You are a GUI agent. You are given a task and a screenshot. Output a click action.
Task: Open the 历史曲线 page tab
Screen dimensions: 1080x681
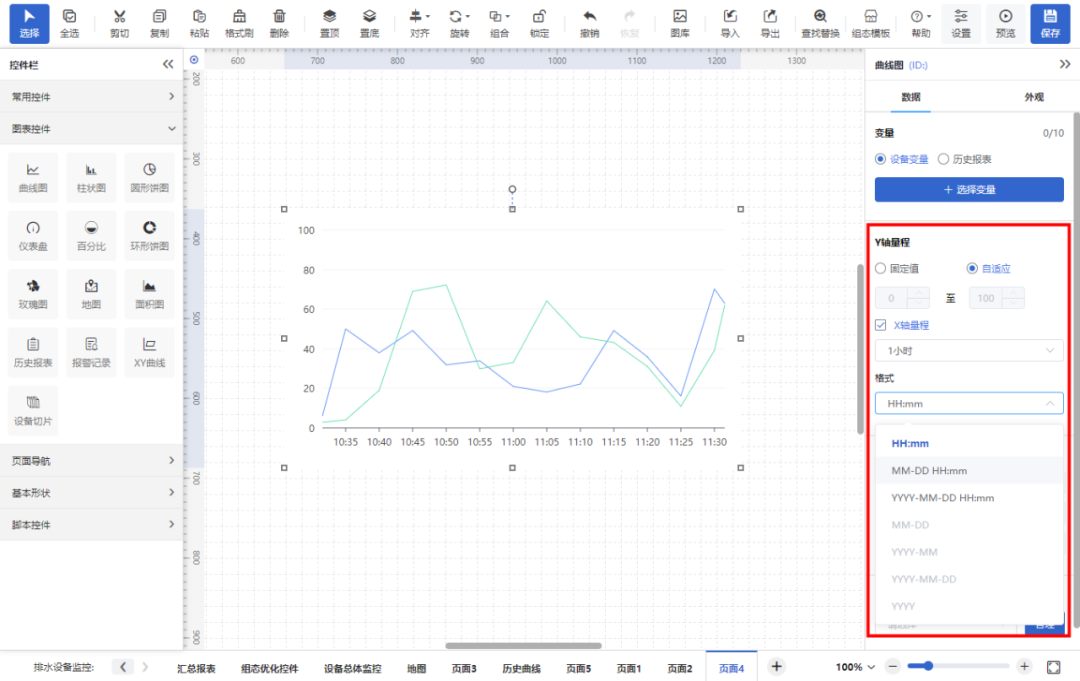521,669
